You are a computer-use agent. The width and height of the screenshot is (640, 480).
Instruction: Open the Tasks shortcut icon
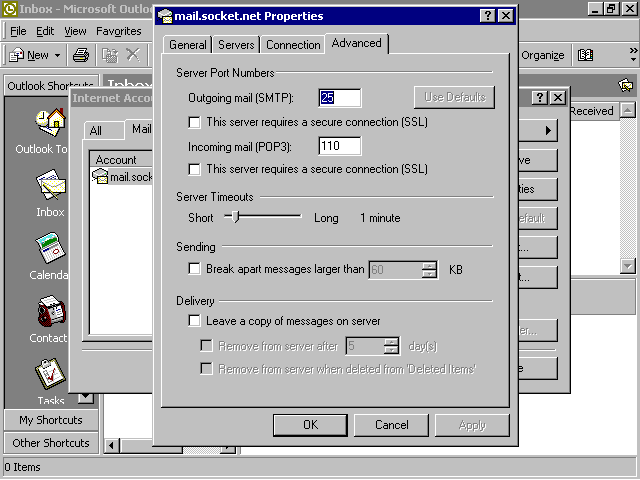[50, 373]
